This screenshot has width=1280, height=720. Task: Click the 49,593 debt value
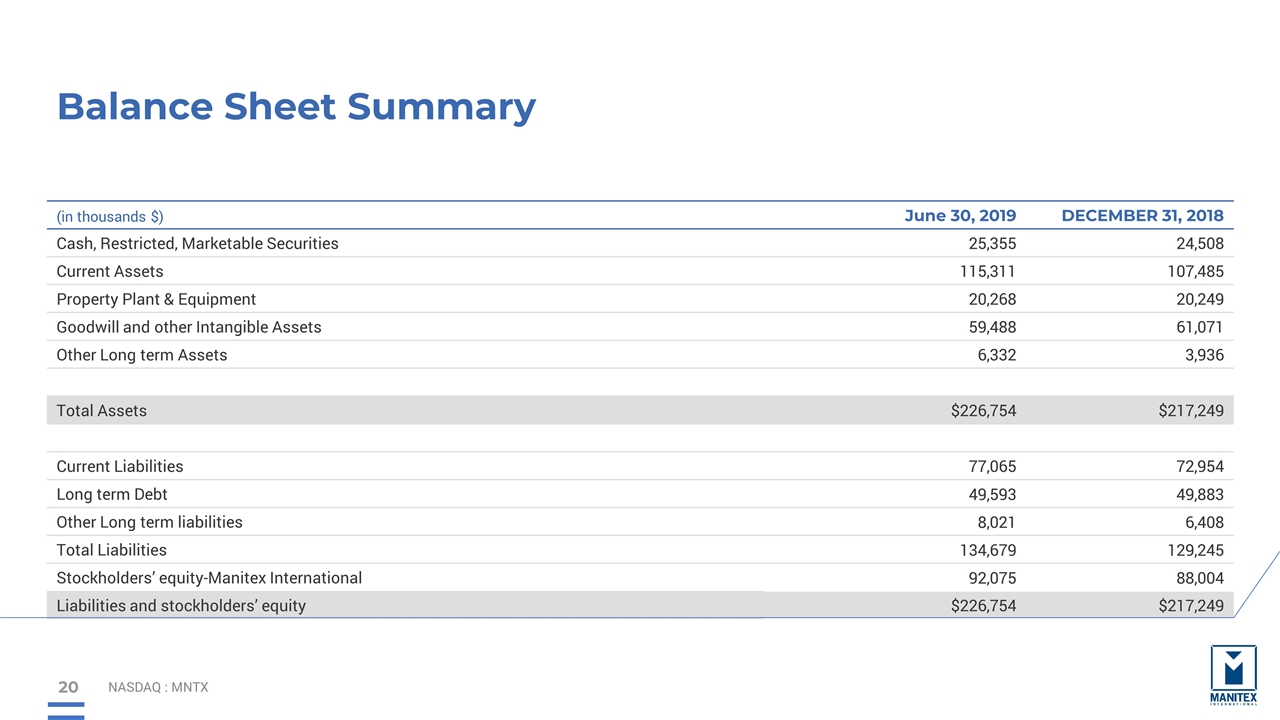pyautogui.click(x=992, y=494)
